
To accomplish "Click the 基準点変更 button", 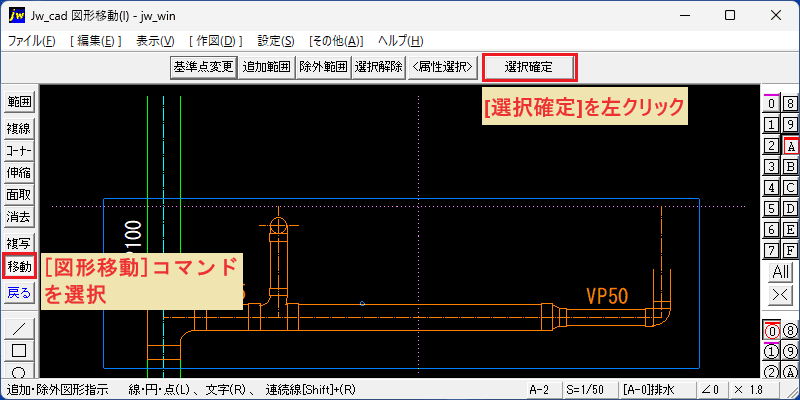I will 203,67.
